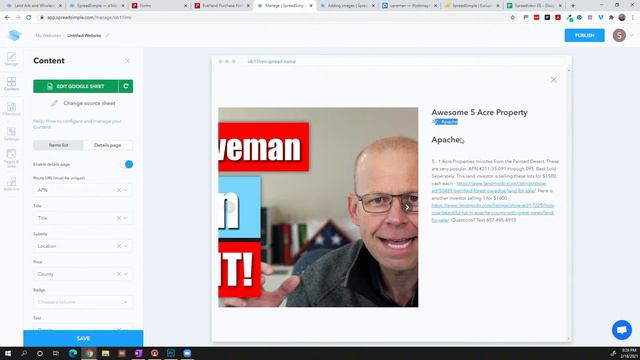Switch to the Spreadsheet Google Sheets browser tab
The image size is (640, 360).
coord(535,6)
